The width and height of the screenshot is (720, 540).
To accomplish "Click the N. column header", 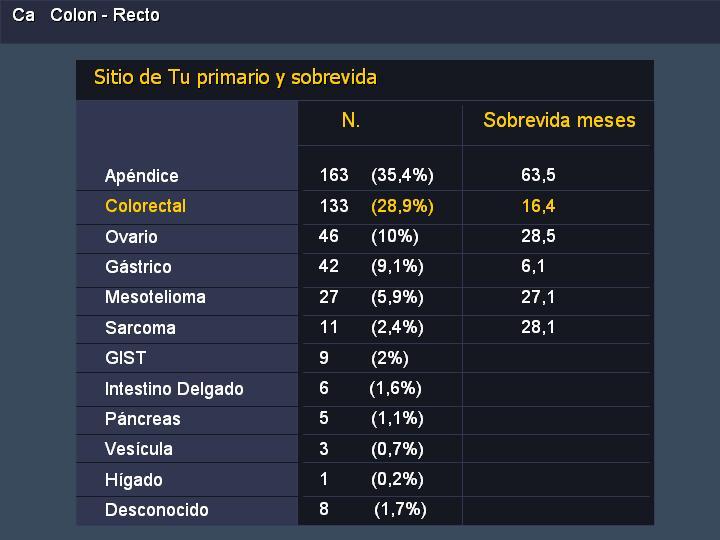I will point(351,120).
